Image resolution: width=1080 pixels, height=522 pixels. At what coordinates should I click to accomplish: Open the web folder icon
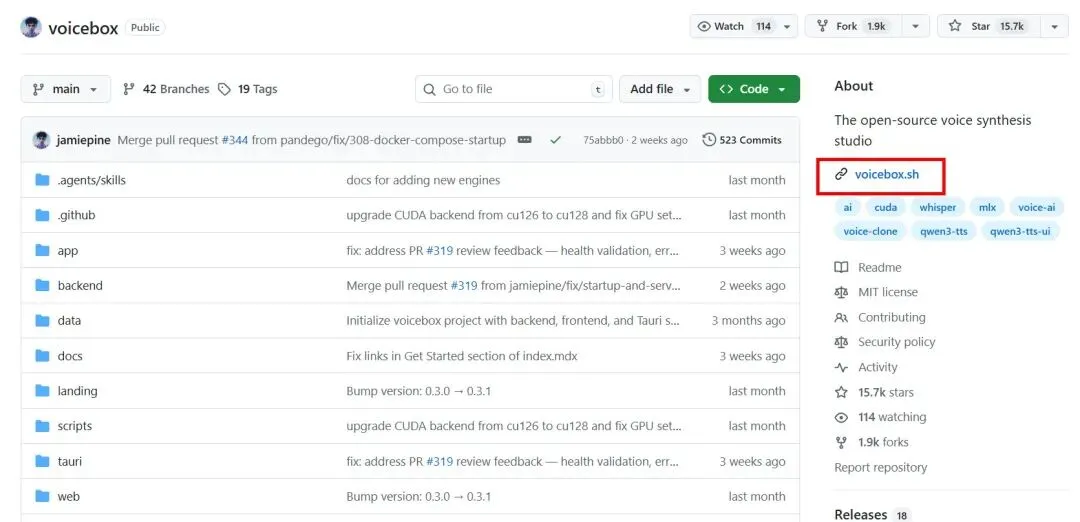coord(43,497)
